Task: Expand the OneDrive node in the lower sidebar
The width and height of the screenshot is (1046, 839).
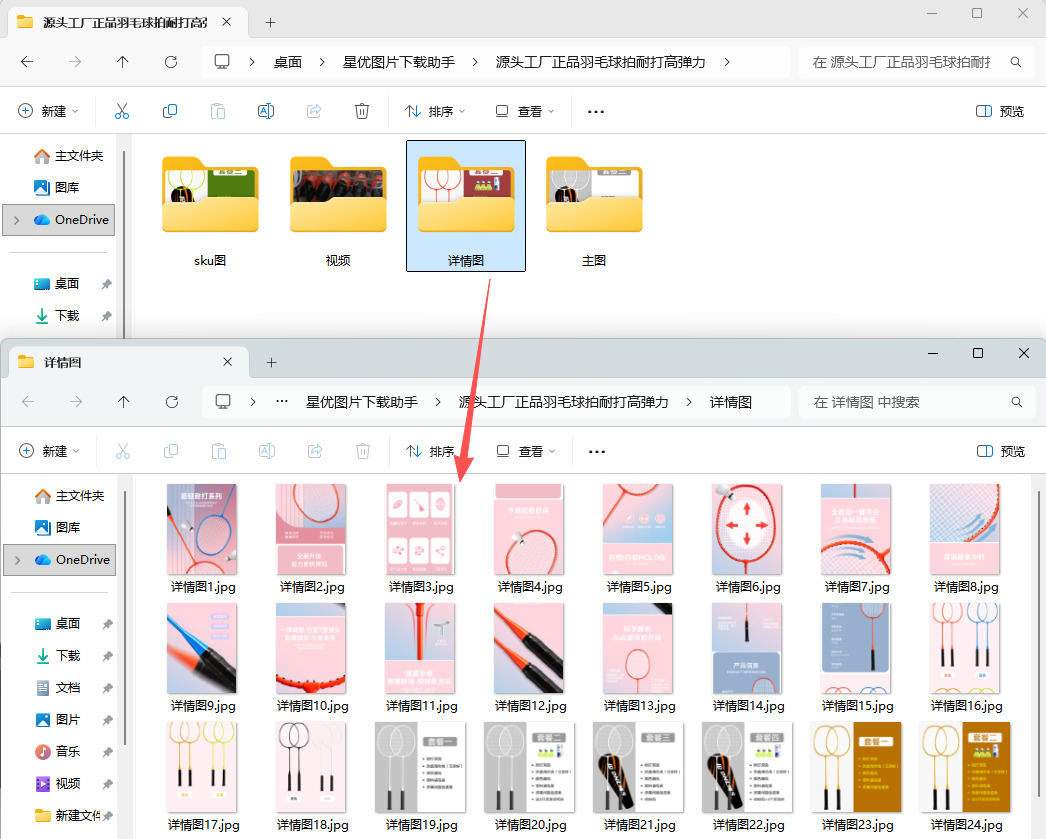Action: (x=17, y=560)
